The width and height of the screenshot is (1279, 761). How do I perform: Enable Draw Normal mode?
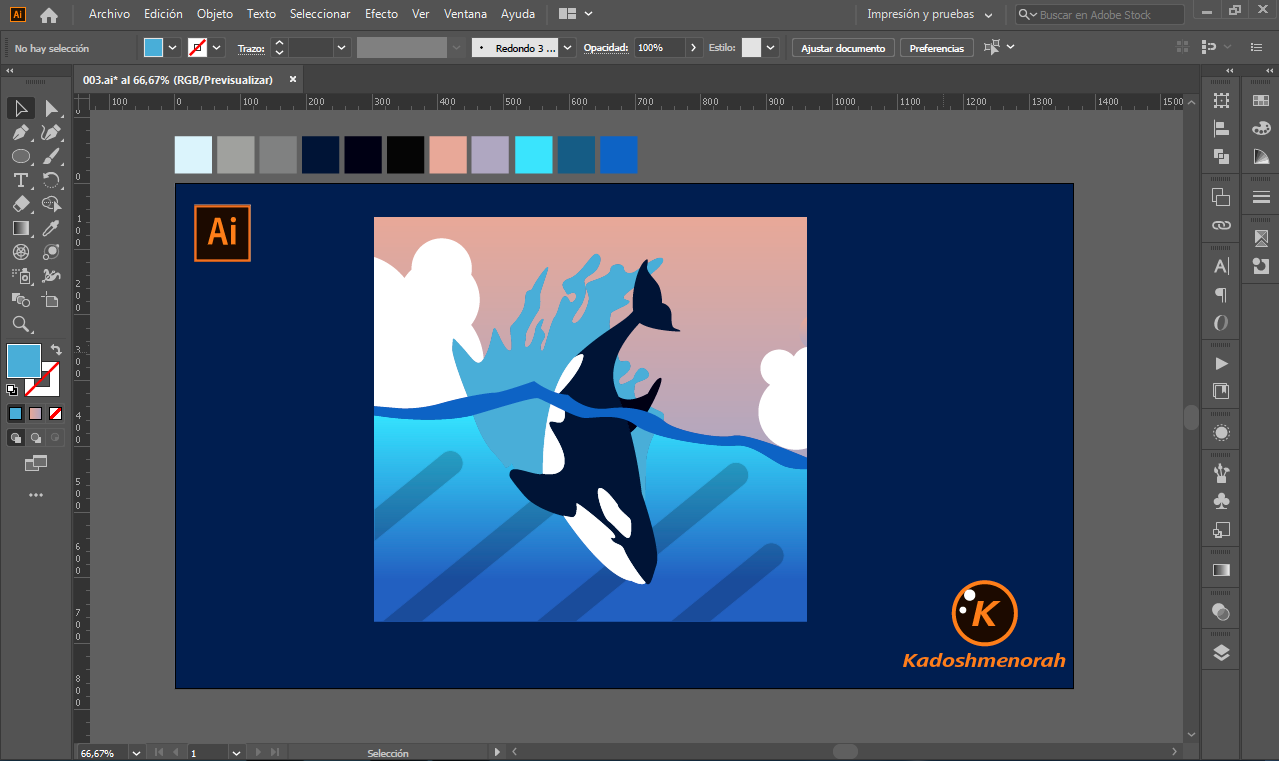(16, 437)
